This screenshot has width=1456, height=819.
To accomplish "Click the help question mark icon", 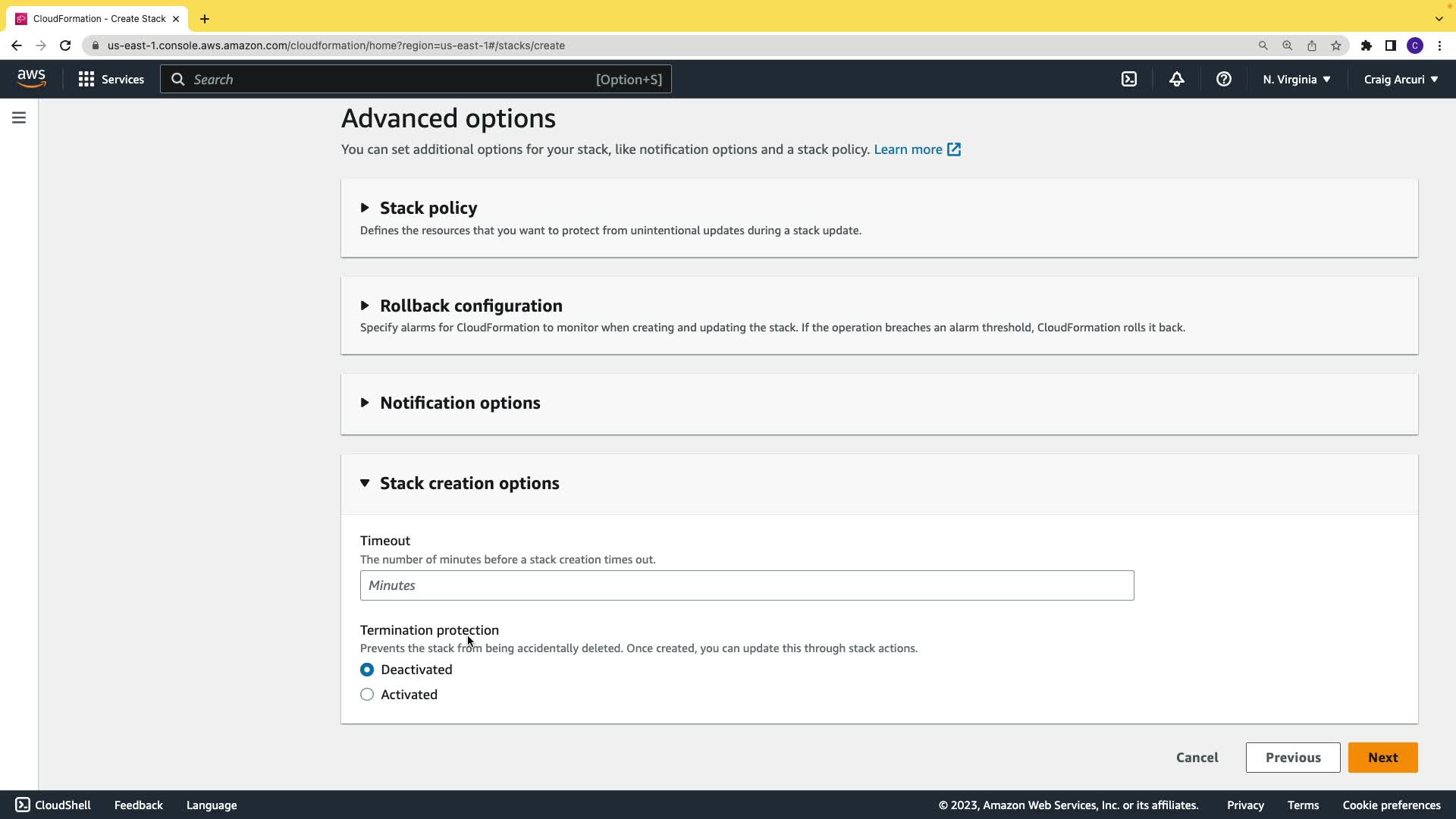I will [x=1223, y=79].
